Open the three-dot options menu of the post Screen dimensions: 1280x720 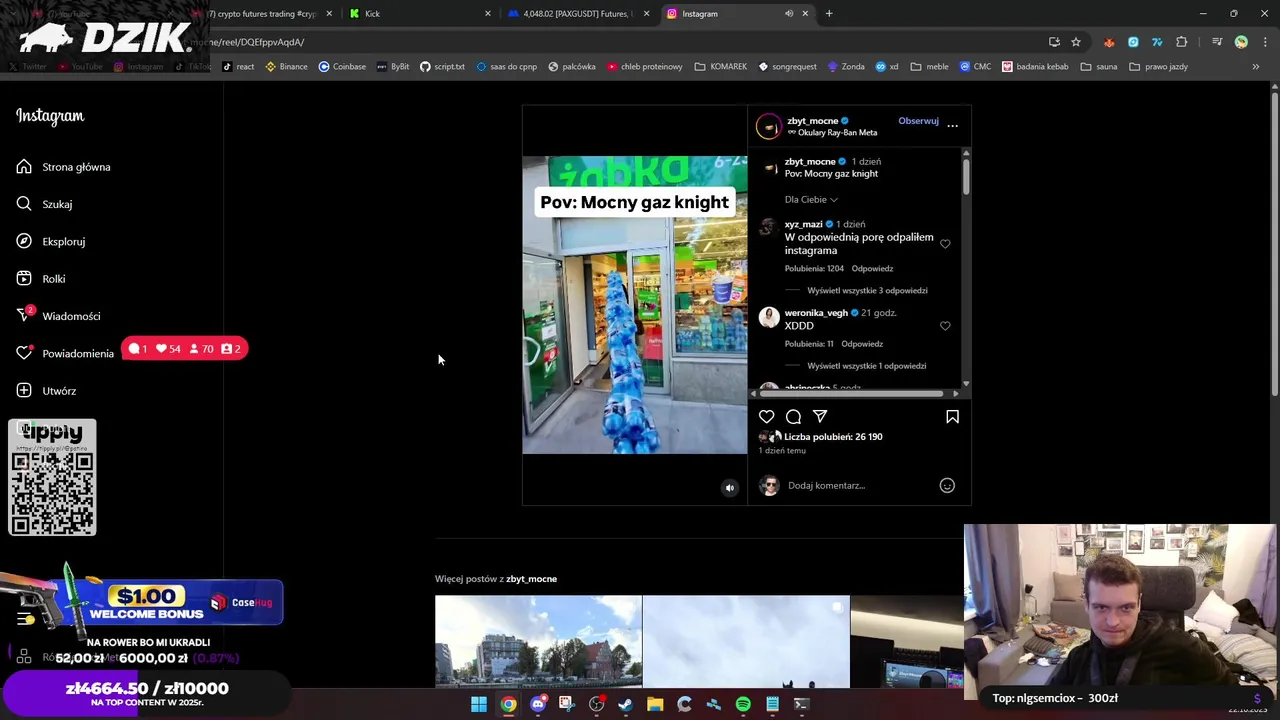pyautogui.click(x=952, y=126)
